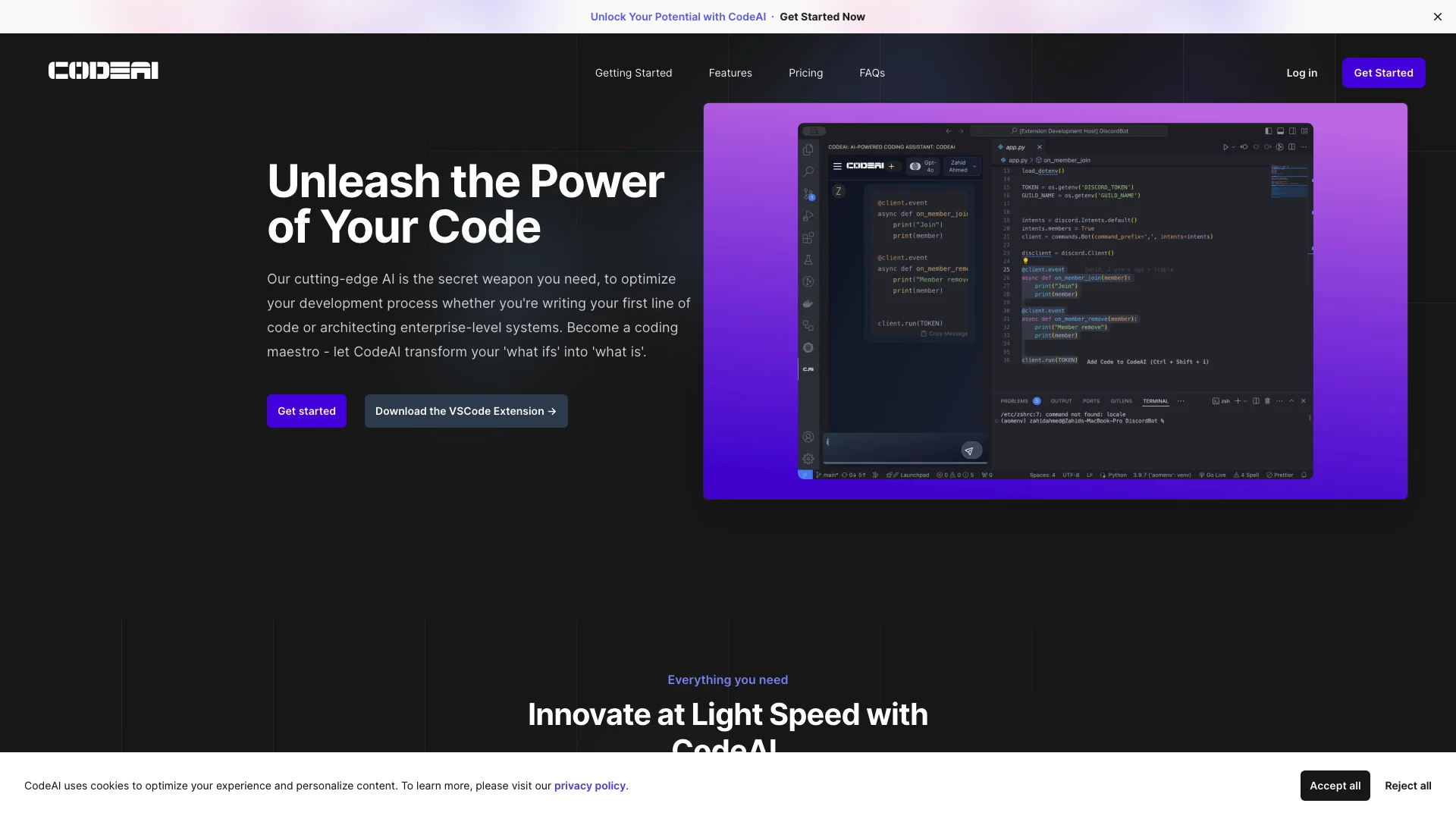This screenshot has width=1456, height=819.
Task: Click 'Get Started Now' in the banner
Action: [822, 17]
